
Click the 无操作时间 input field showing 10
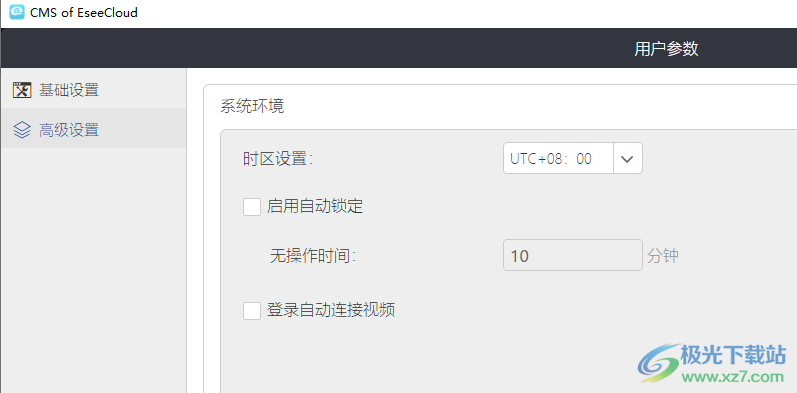coord(573,255)
